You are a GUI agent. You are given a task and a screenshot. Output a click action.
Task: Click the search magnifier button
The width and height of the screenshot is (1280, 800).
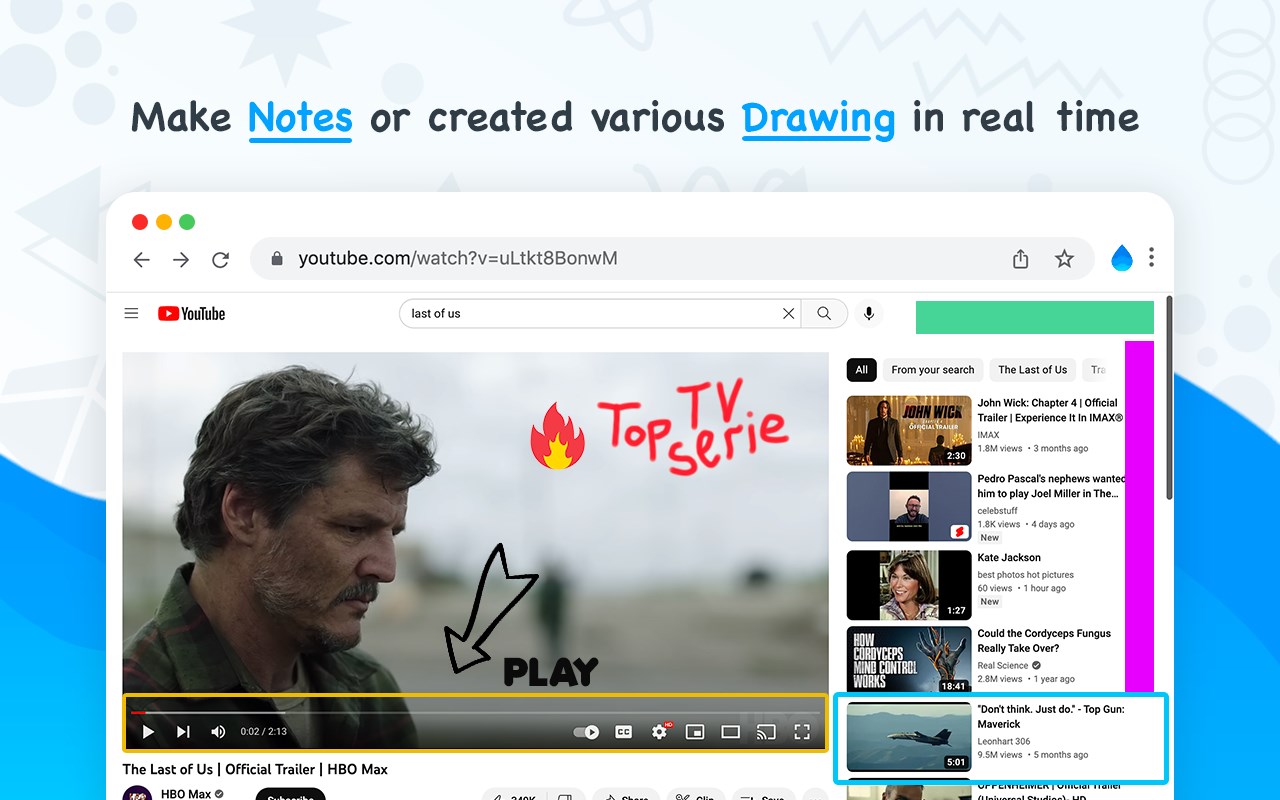(824, 313)
